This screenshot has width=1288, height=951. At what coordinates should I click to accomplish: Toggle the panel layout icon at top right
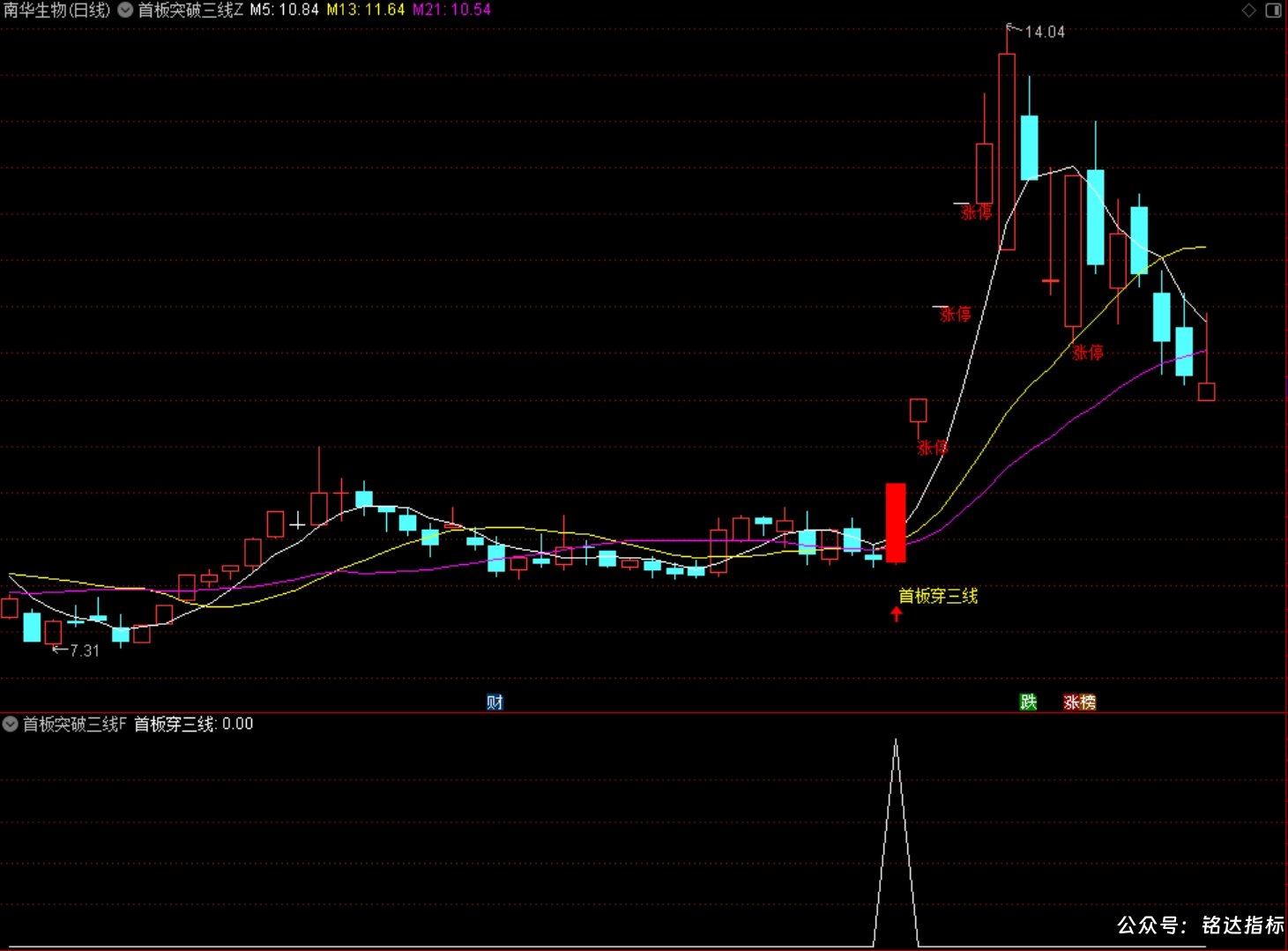1274,11
